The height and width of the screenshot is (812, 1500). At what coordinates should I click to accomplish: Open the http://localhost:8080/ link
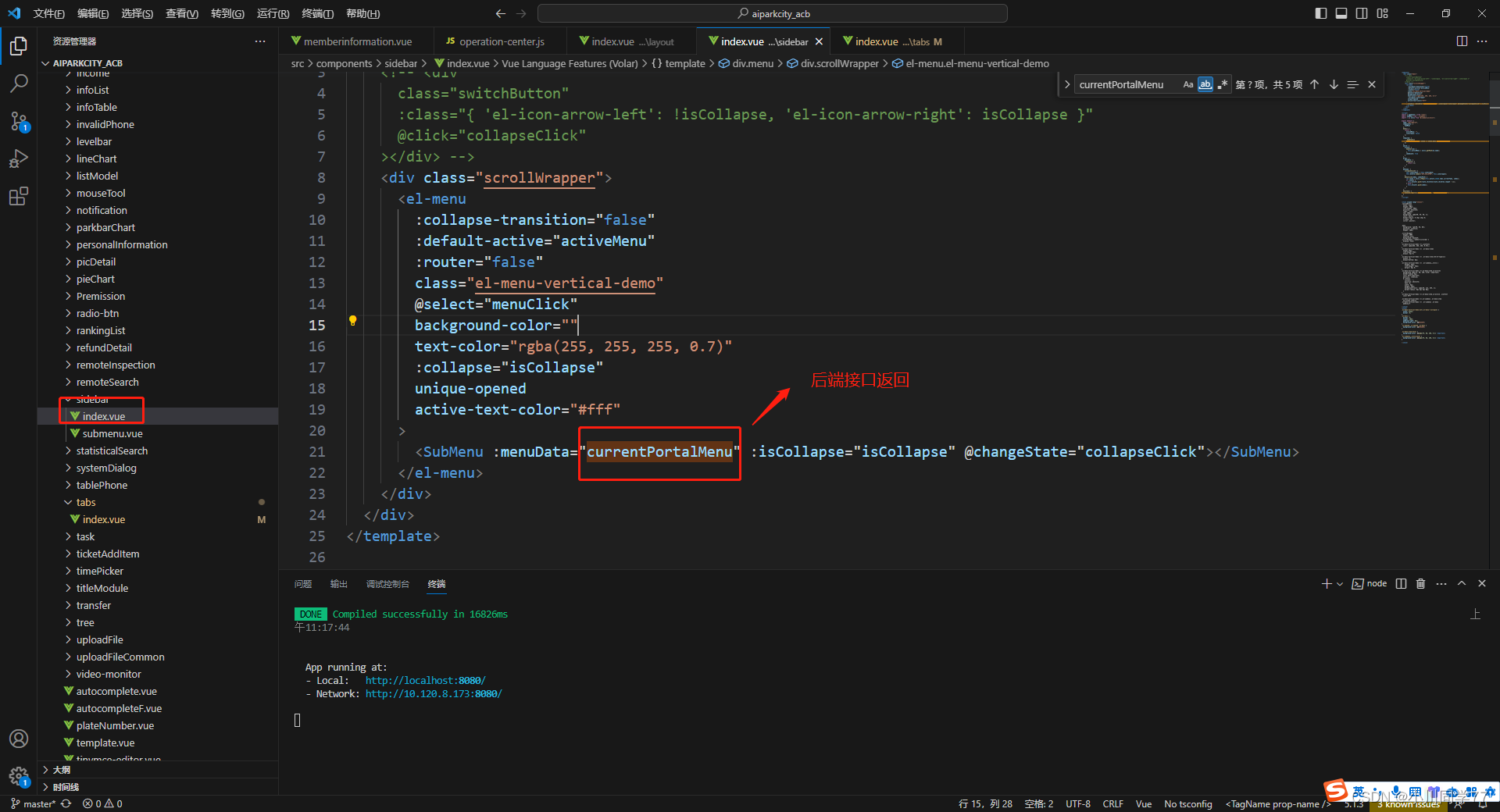coord(424,680)
